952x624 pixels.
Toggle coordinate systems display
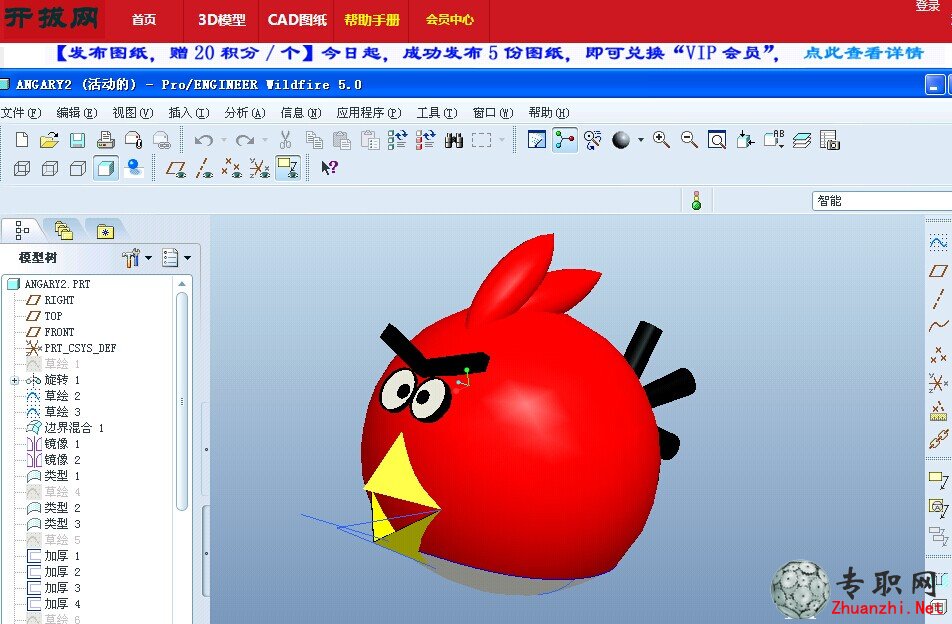[x=259, y=168]
